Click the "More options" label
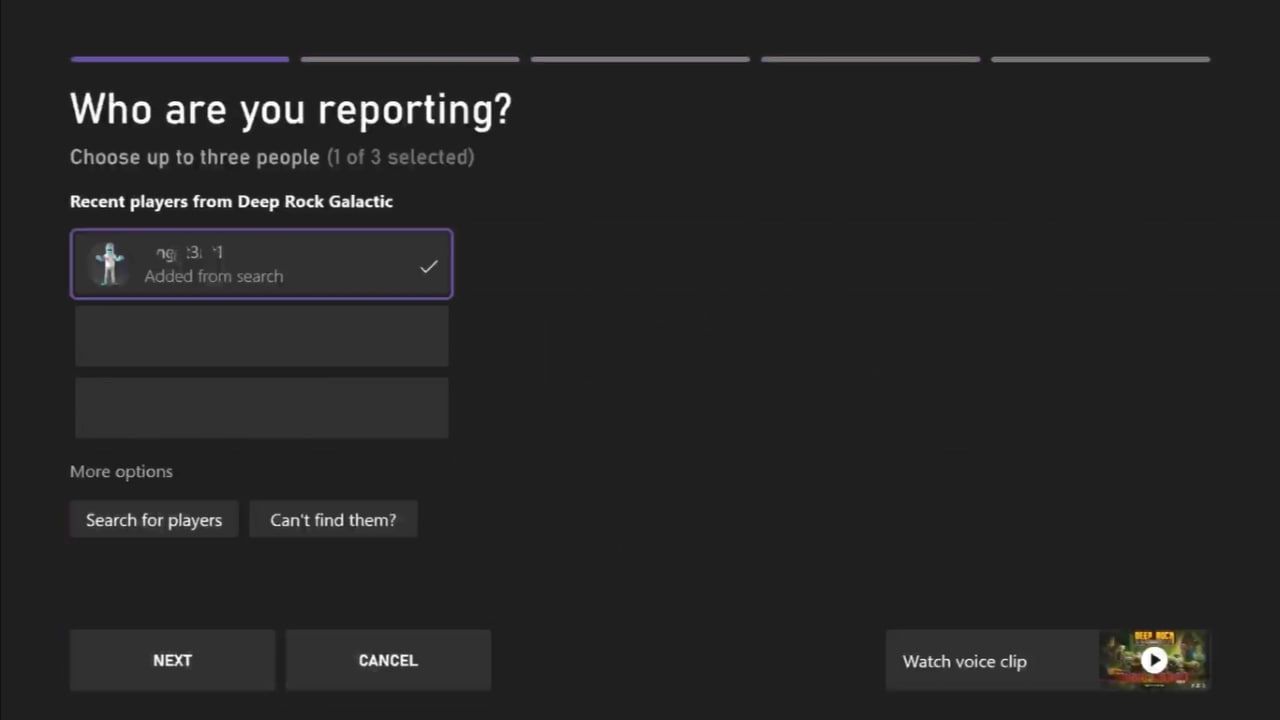 pos(121,471)
